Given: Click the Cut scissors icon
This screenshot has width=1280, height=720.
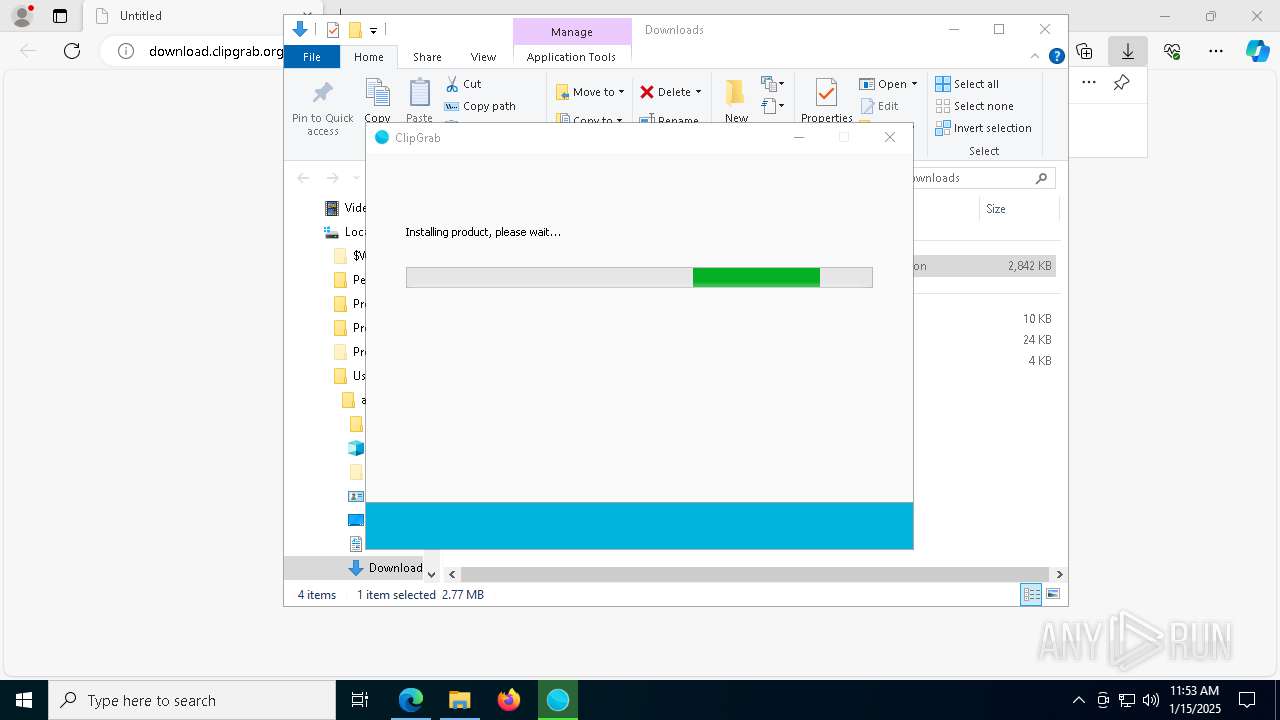Looking at the screenshot, I should pos(452,84).
